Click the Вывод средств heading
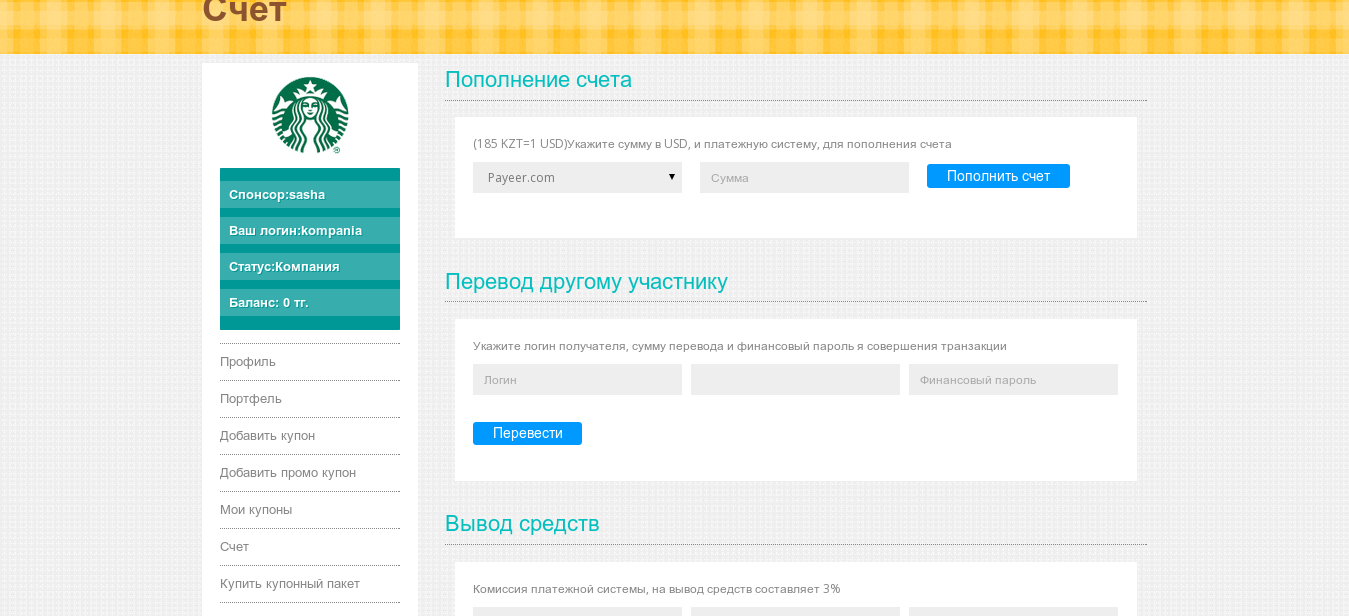This screenshot has width=1349, height=616. (x=522, y=524)
